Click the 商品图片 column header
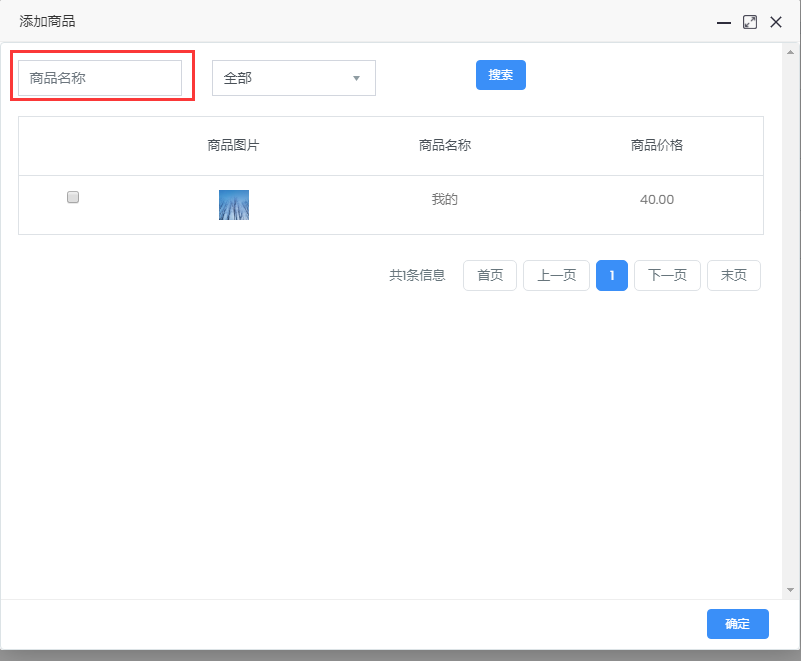The height and width of the screenshot is (661, 801). tap(233, 145)
